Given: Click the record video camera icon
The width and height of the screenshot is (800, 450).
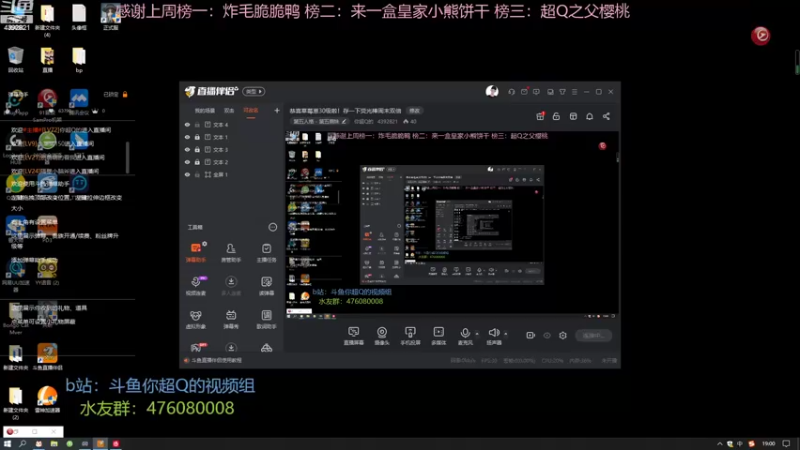Looking at the screenshot, I should (x=531, y=335).
